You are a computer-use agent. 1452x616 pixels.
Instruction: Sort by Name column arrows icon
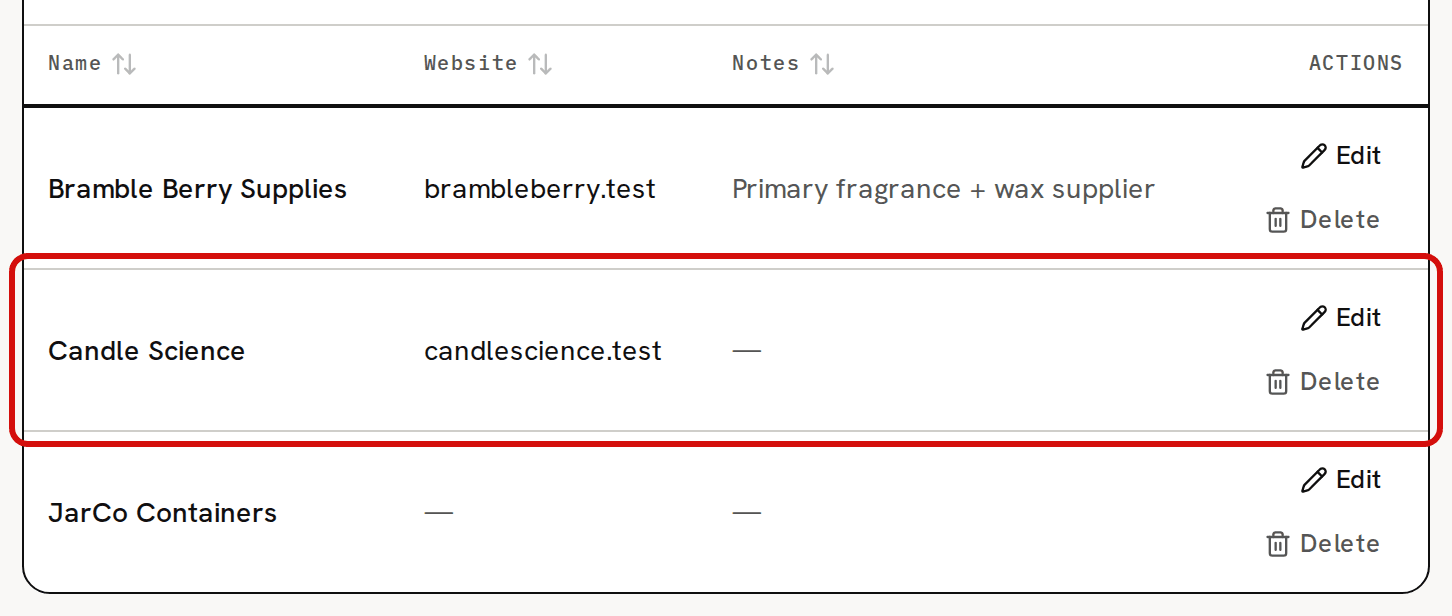click(124, 64)
